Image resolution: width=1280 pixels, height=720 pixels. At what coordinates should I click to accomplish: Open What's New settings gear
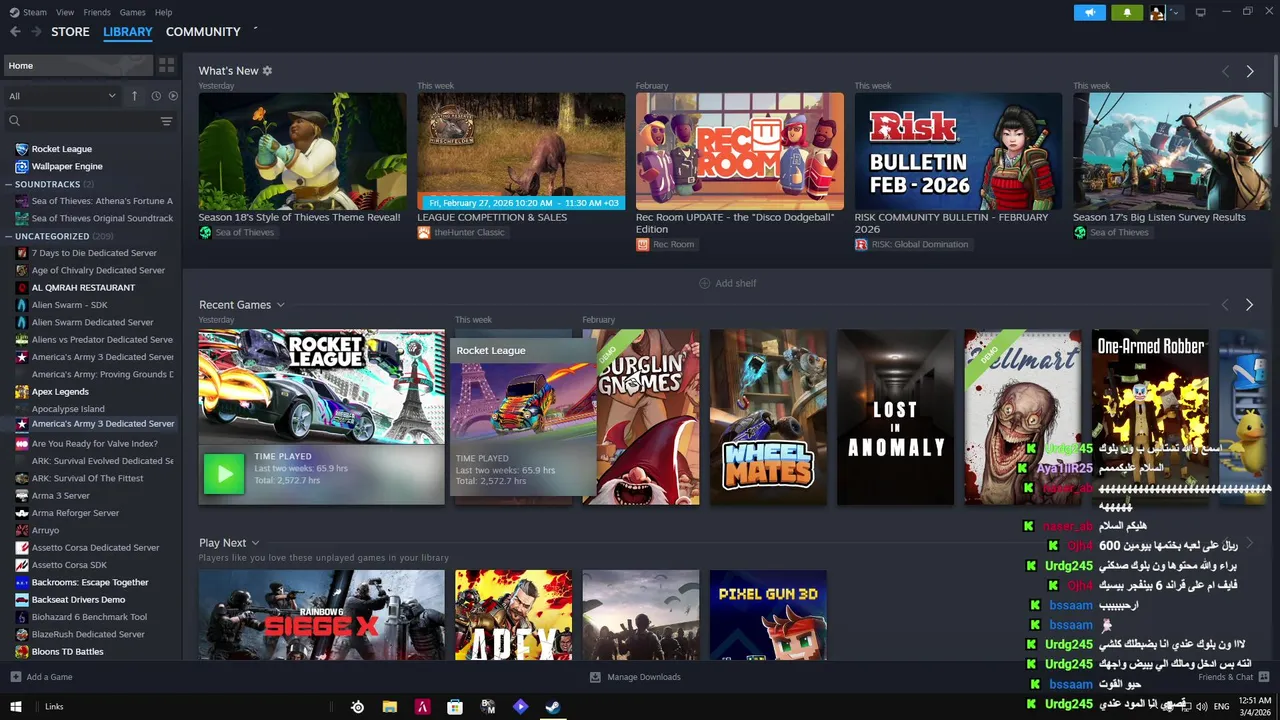(x=267, y=71)
